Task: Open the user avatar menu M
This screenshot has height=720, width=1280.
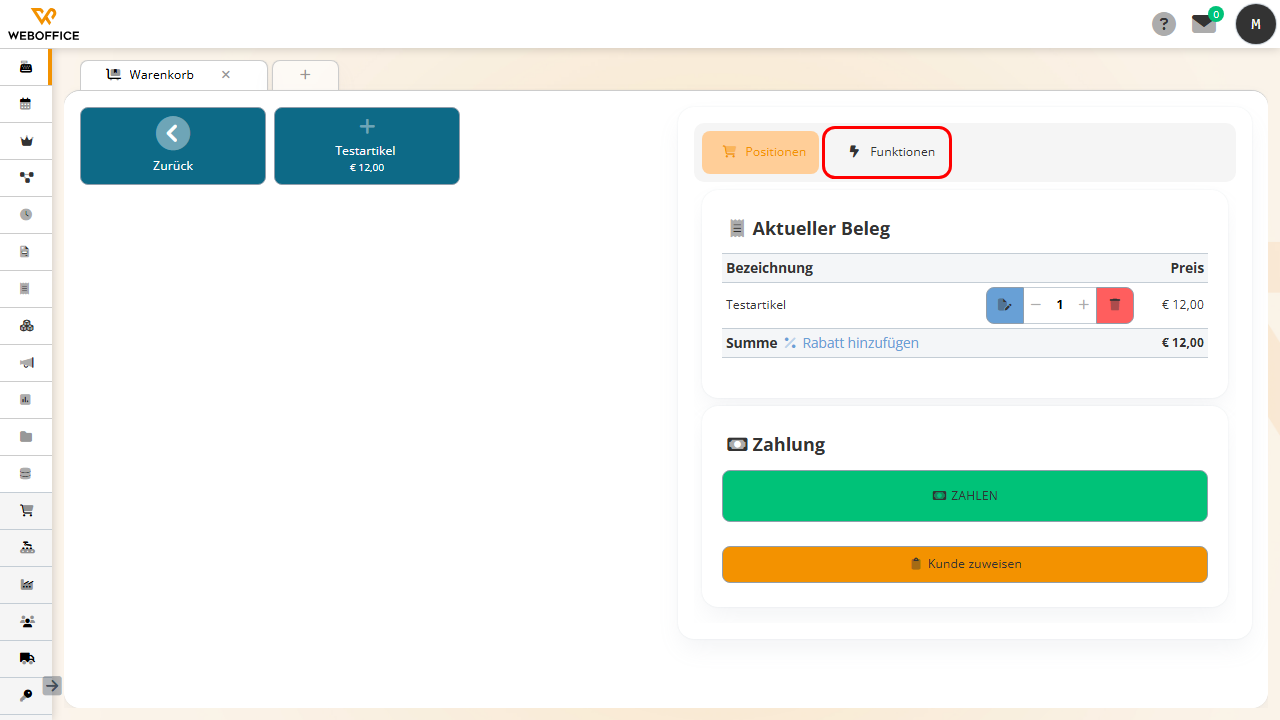Action: coord(1256,24)
